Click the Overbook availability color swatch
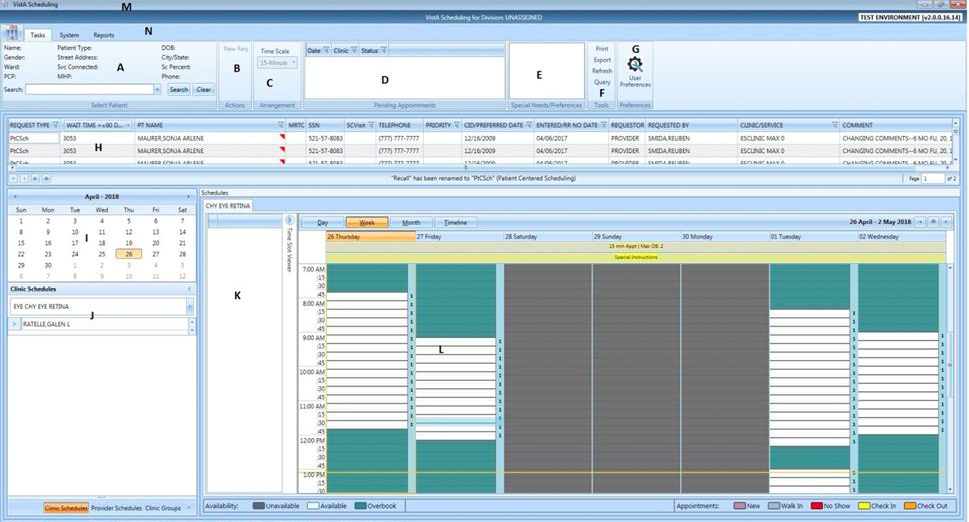 [361, 506]
